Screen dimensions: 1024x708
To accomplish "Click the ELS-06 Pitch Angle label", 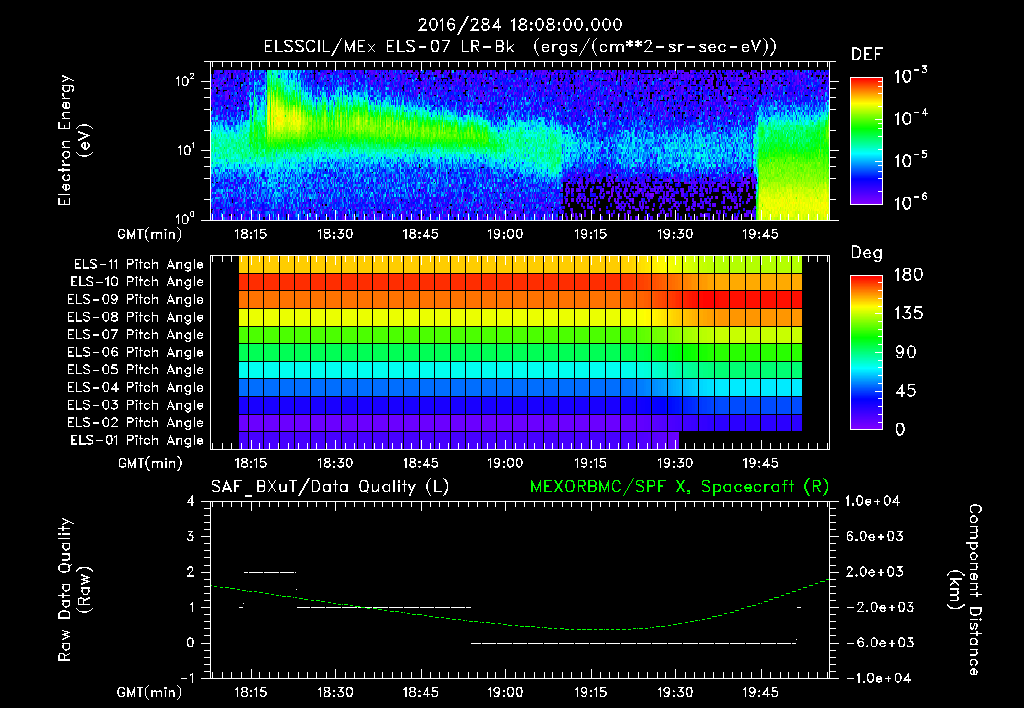I will coord(136,353).
